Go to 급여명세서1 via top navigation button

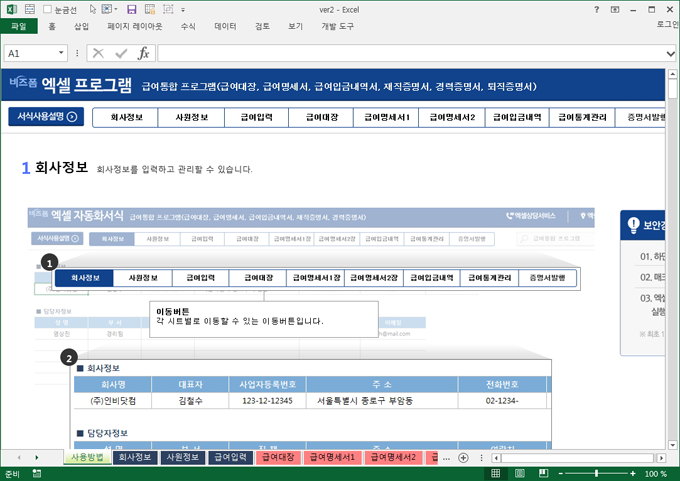point(386,117)
